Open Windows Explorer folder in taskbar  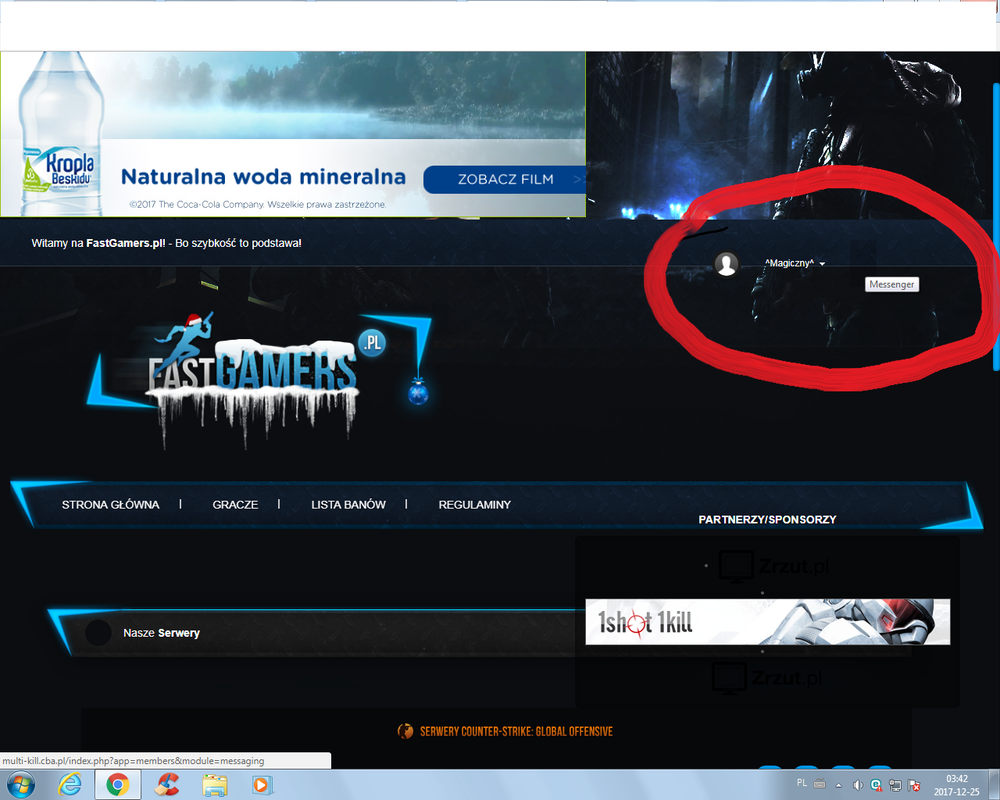(214, 785)
